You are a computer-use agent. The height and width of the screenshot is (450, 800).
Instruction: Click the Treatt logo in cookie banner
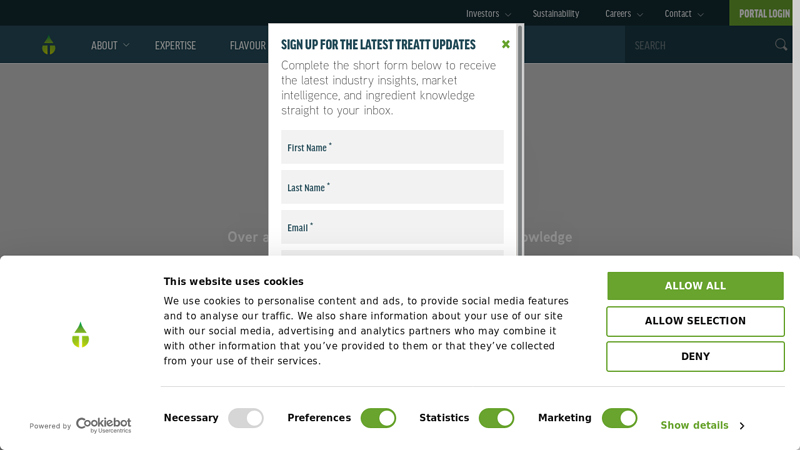coord(81,335)
